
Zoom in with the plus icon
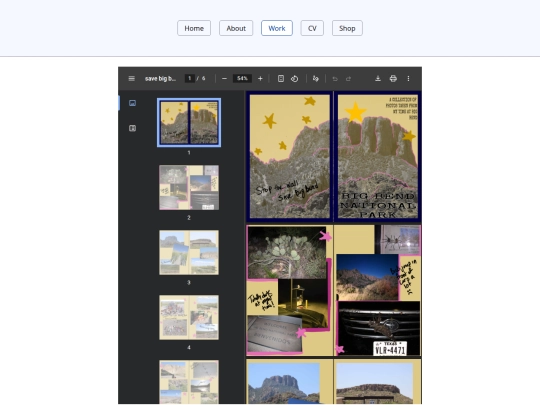(x=260, y=79)
